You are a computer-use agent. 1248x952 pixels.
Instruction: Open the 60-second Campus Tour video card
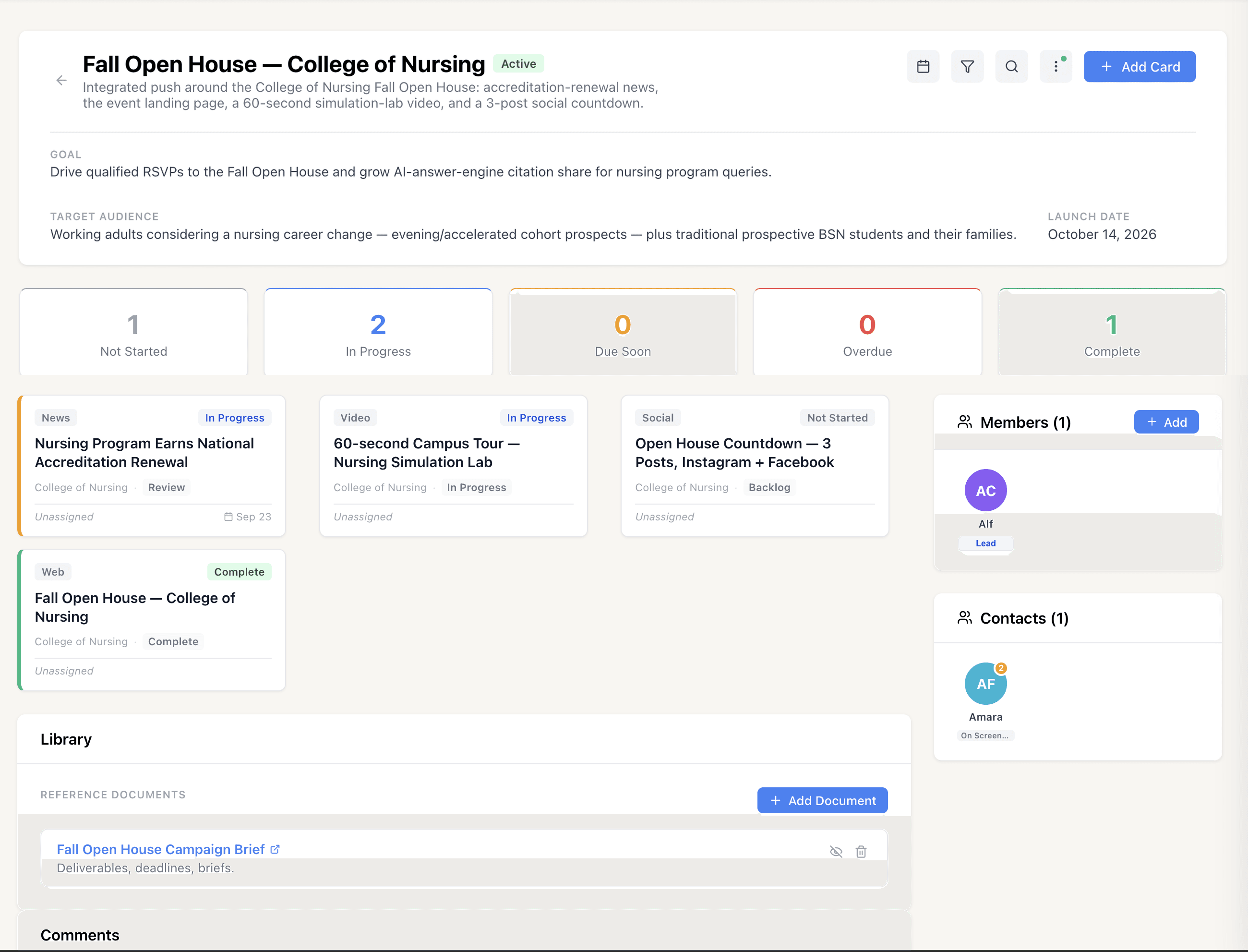point(453,466)
